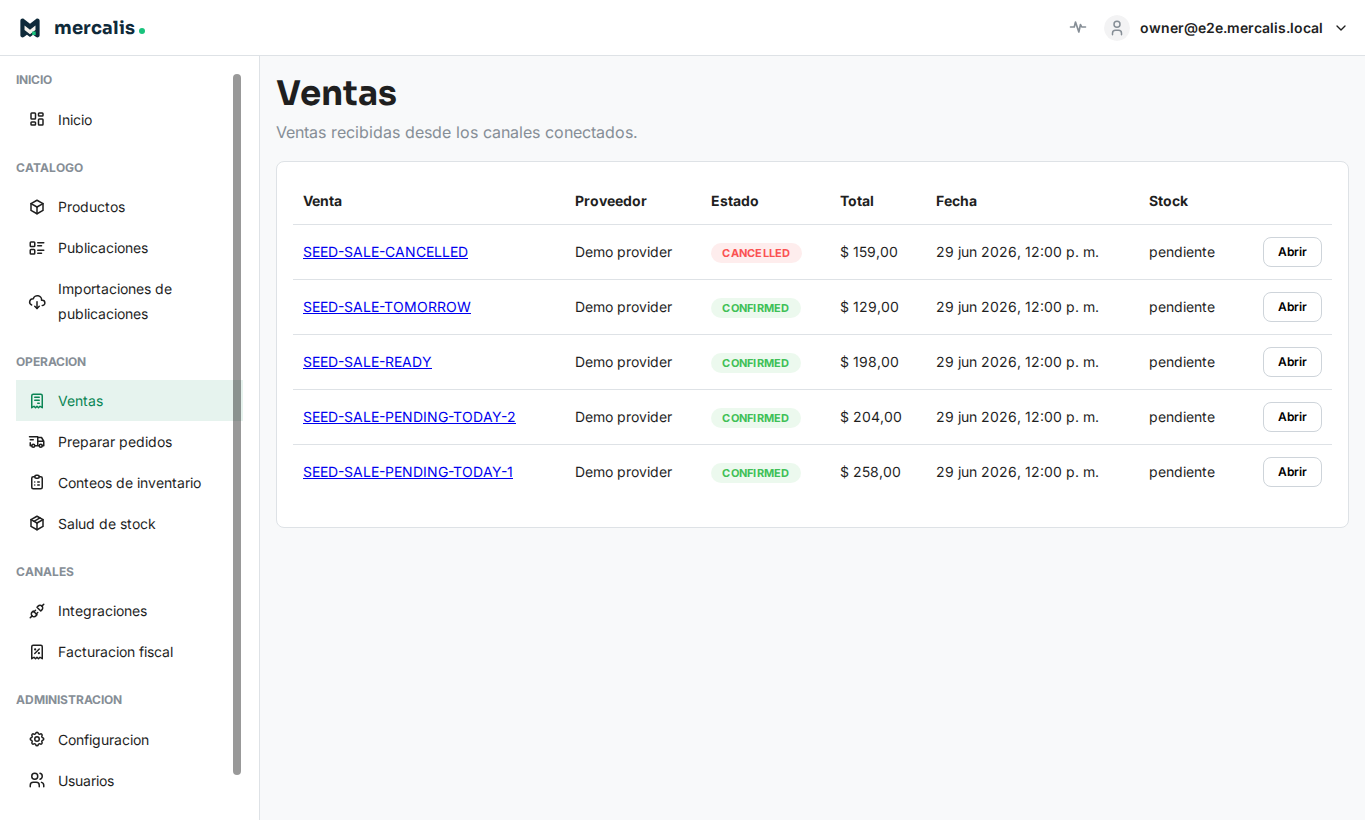Click the Configuracion gear icon

(x=37, y=740)
